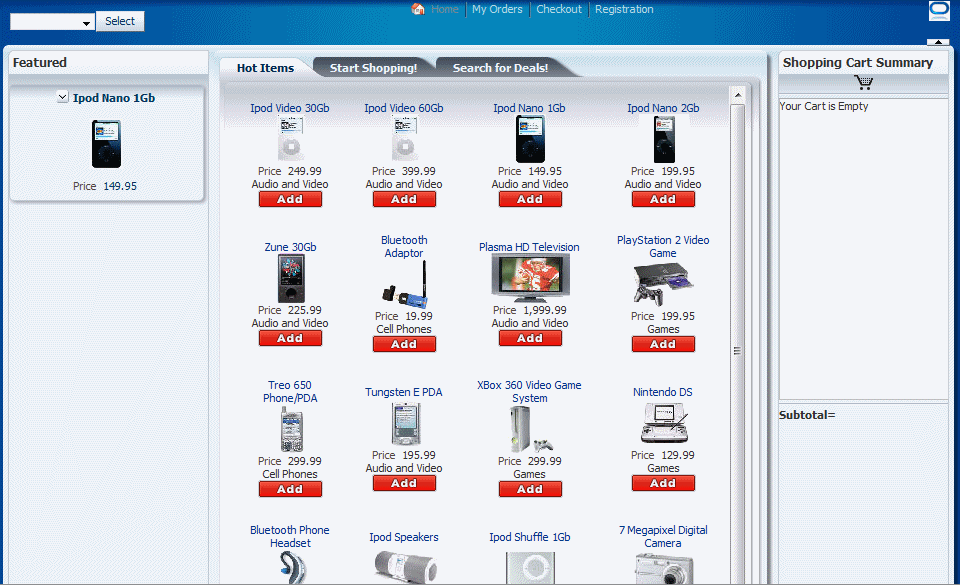Click the Ipod Nano 1Gb image in Hot Items
This screenshot has height=585, width=960.
tap(530, 139)
